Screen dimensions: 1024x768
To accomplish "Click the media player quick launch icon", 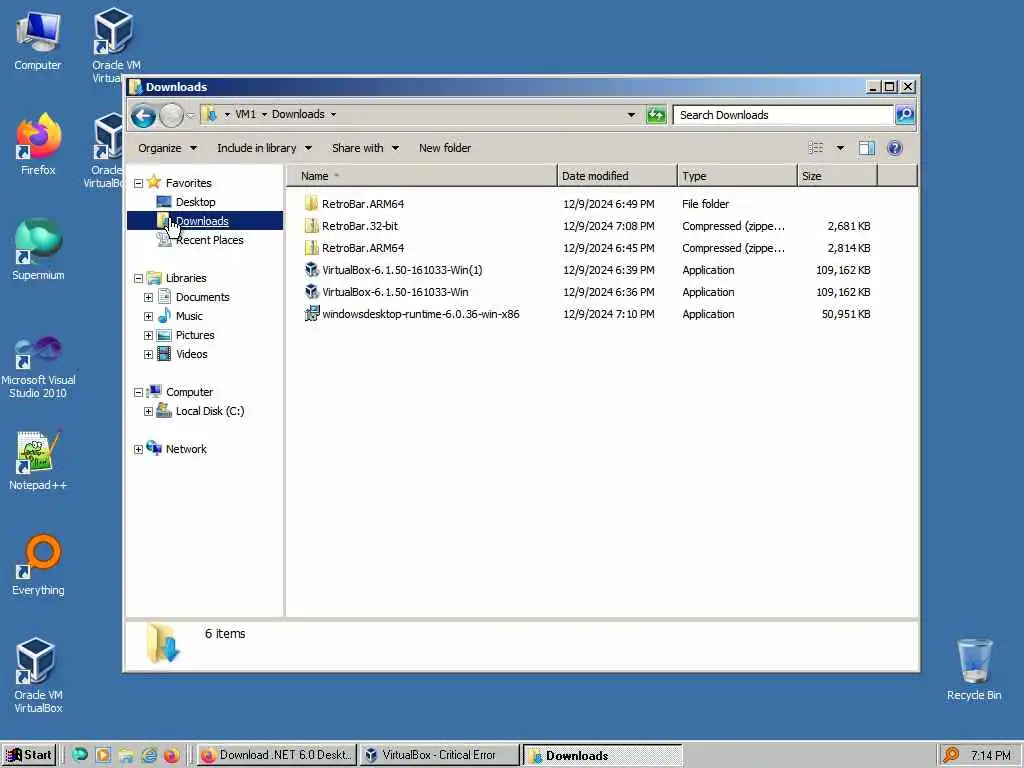I will (x=103, y=755).
